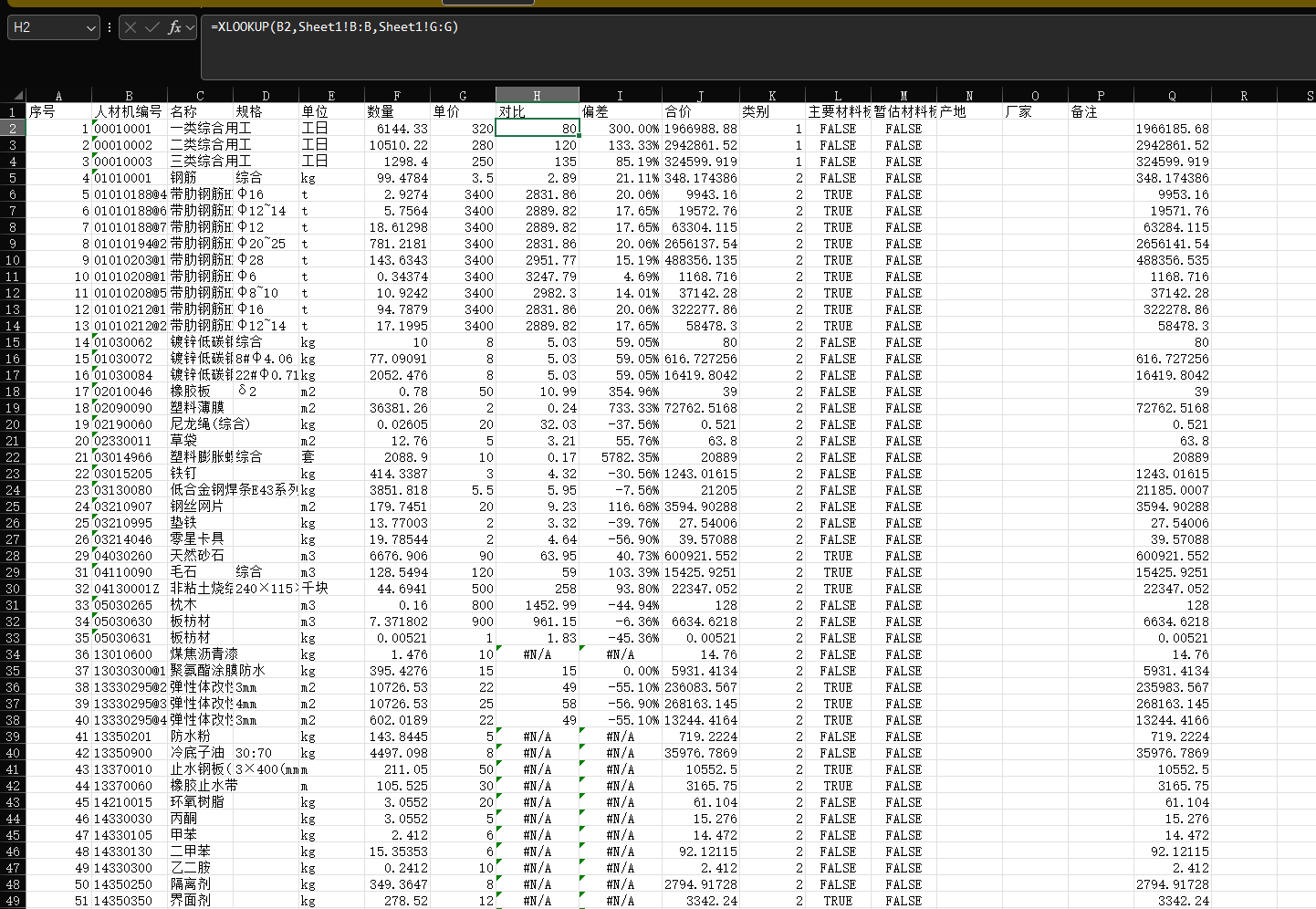Click the 单位 header cell

click(x=331, y=111)
